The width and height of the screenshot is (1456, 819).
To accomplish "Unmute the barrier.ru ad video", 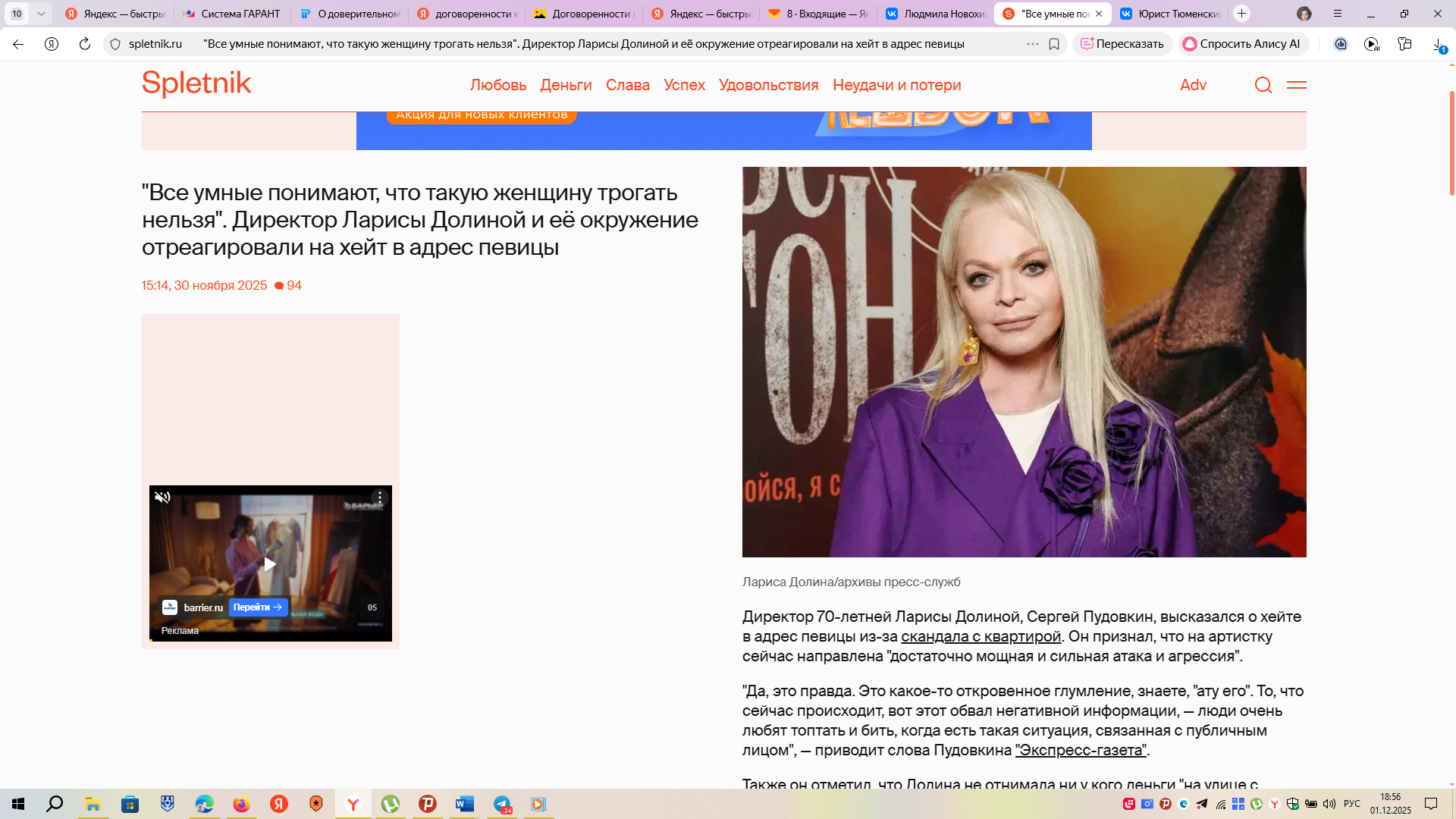I will click(x=162, y=497).
